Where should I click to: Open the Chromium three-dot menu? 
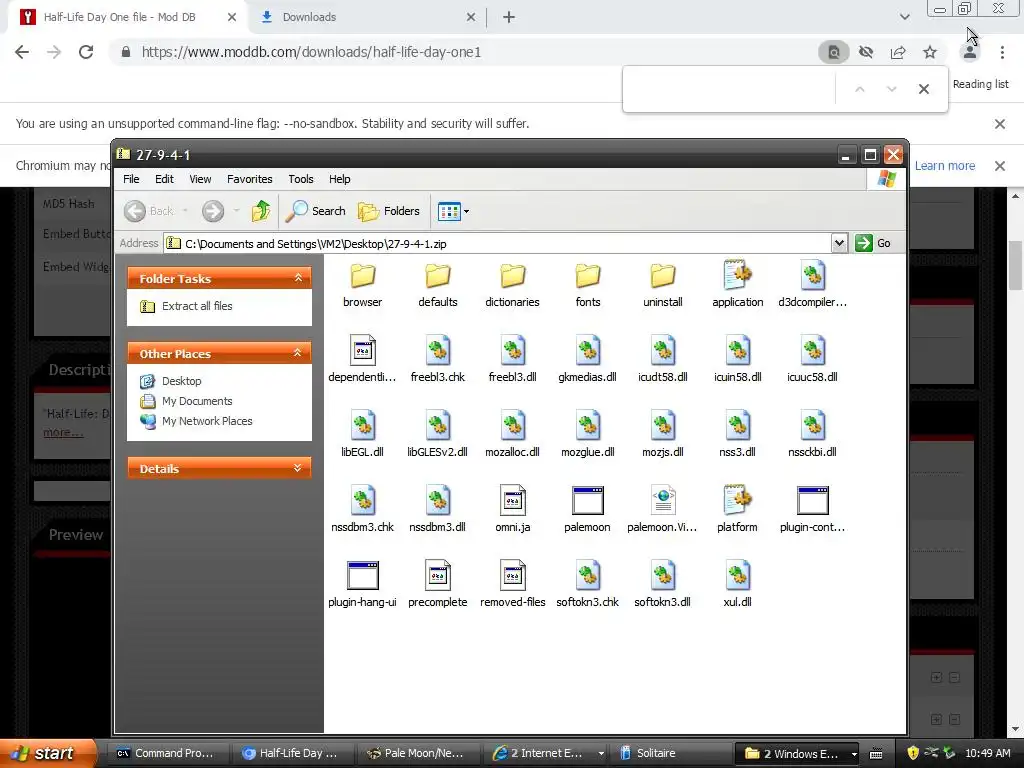(1002, 52)
